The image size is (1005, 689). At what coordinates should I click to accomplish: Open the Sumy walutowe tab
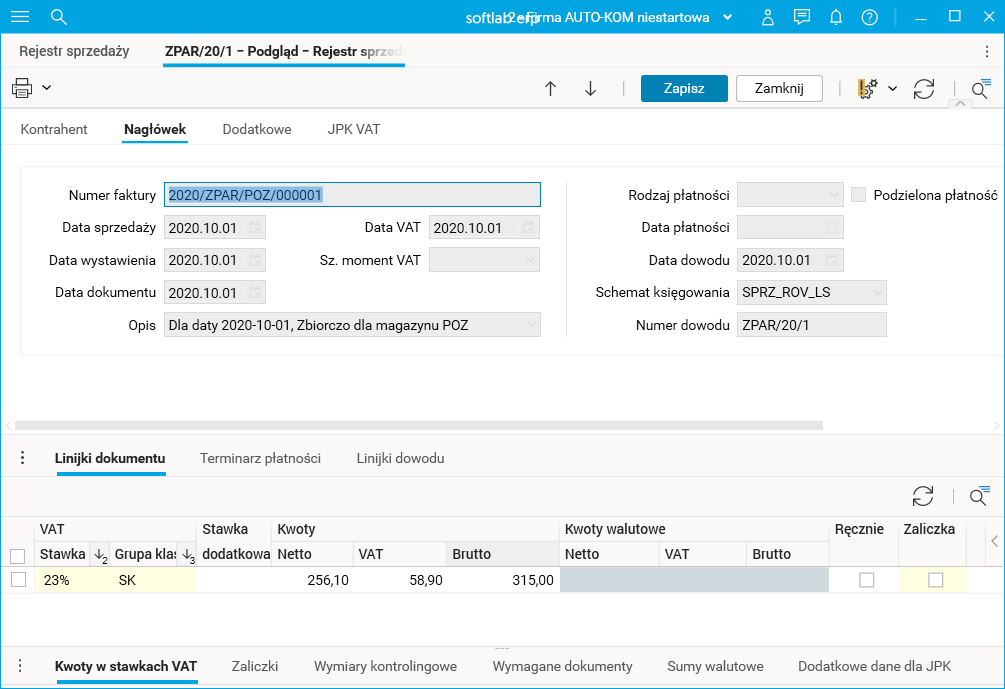click(715, 667)
